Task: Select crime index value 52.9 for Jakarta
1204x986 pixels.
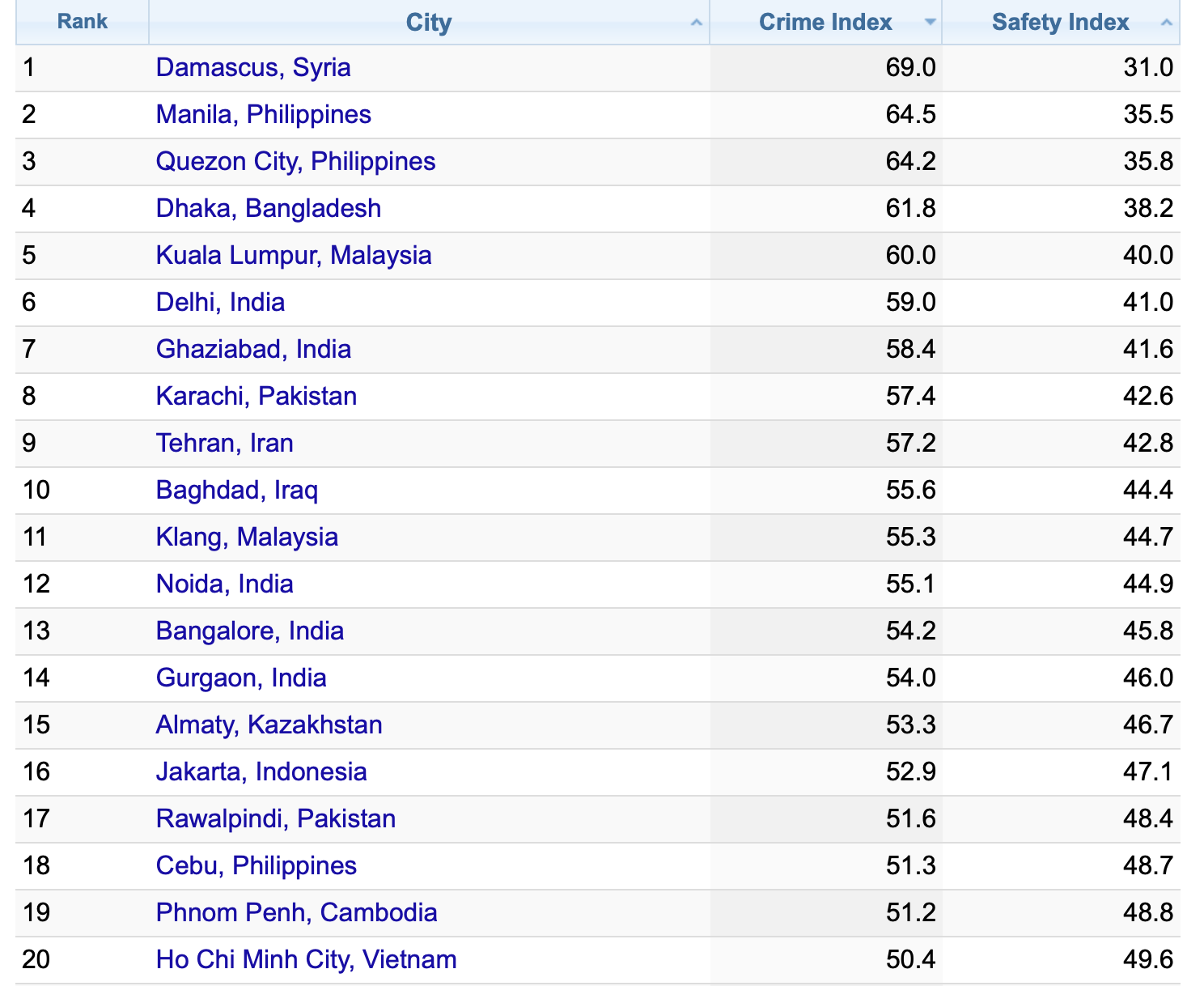Action: (911, 771)
